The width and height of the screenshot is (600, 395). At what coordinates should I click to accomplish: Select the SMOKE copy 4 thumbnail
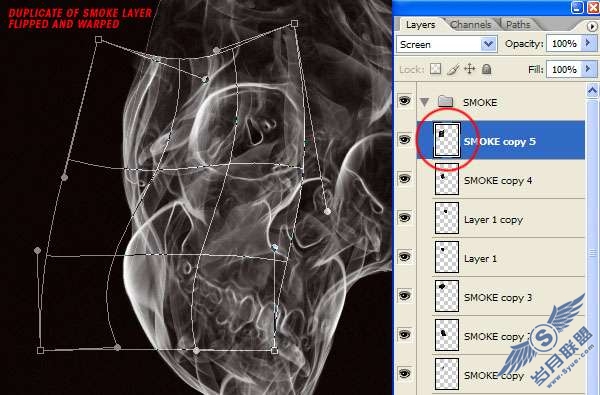coord(447,180)
